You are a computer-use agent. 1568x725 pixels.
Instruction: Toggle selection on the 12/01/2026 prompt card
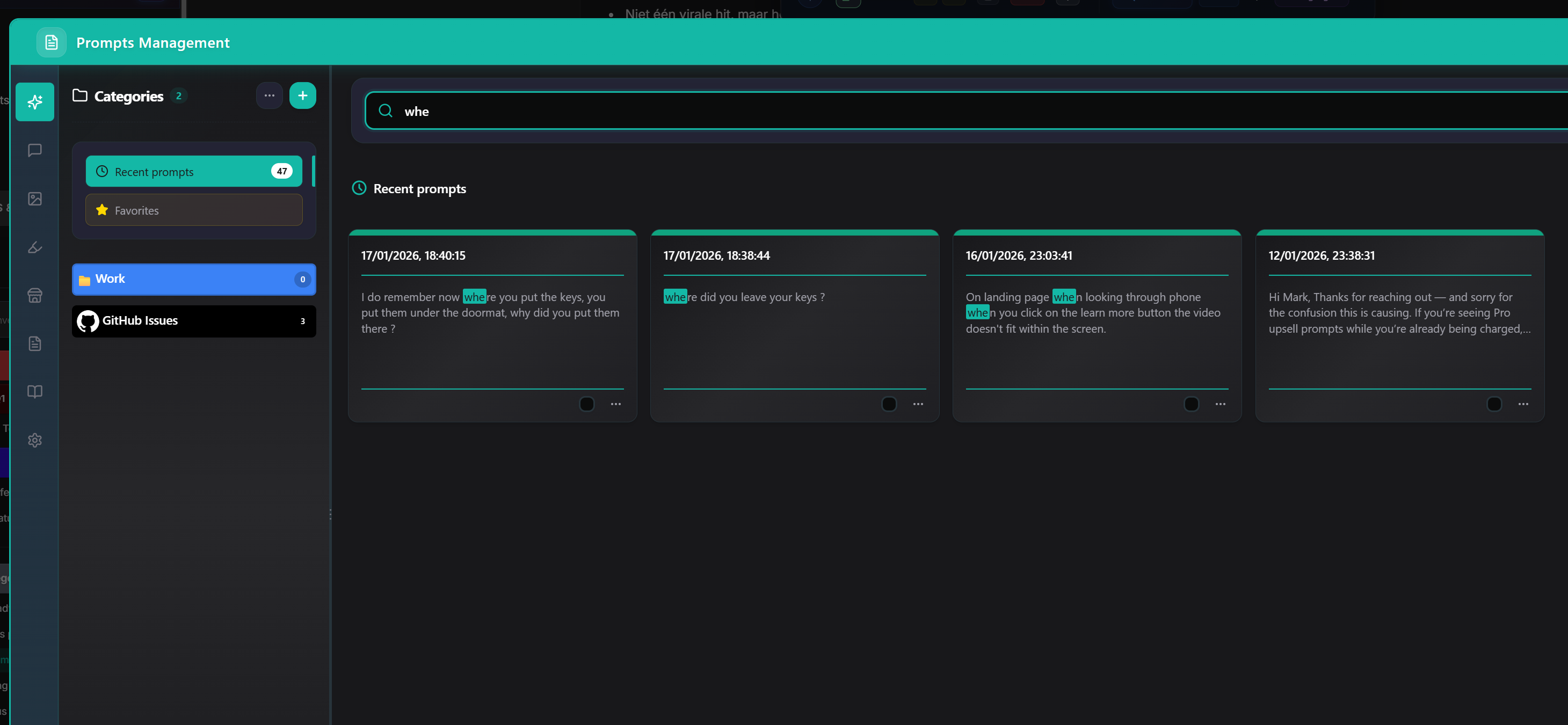click(x=1494, y=404)
